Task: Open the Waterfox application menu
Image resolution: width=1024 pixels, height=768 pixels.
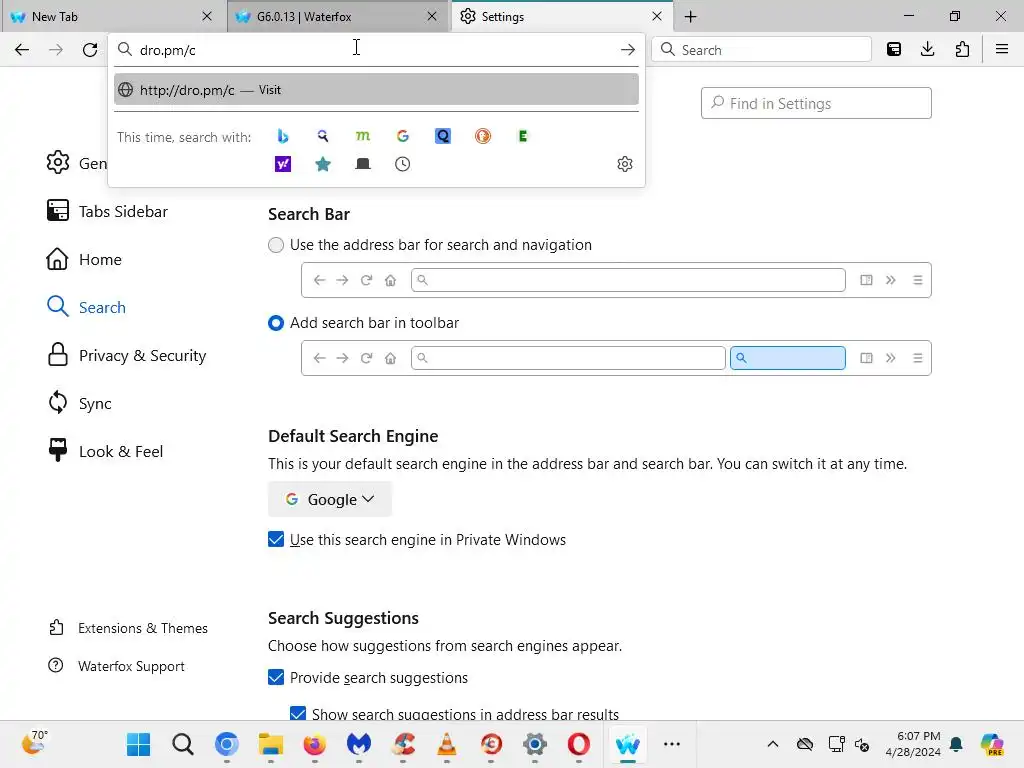Action: 1002,50
